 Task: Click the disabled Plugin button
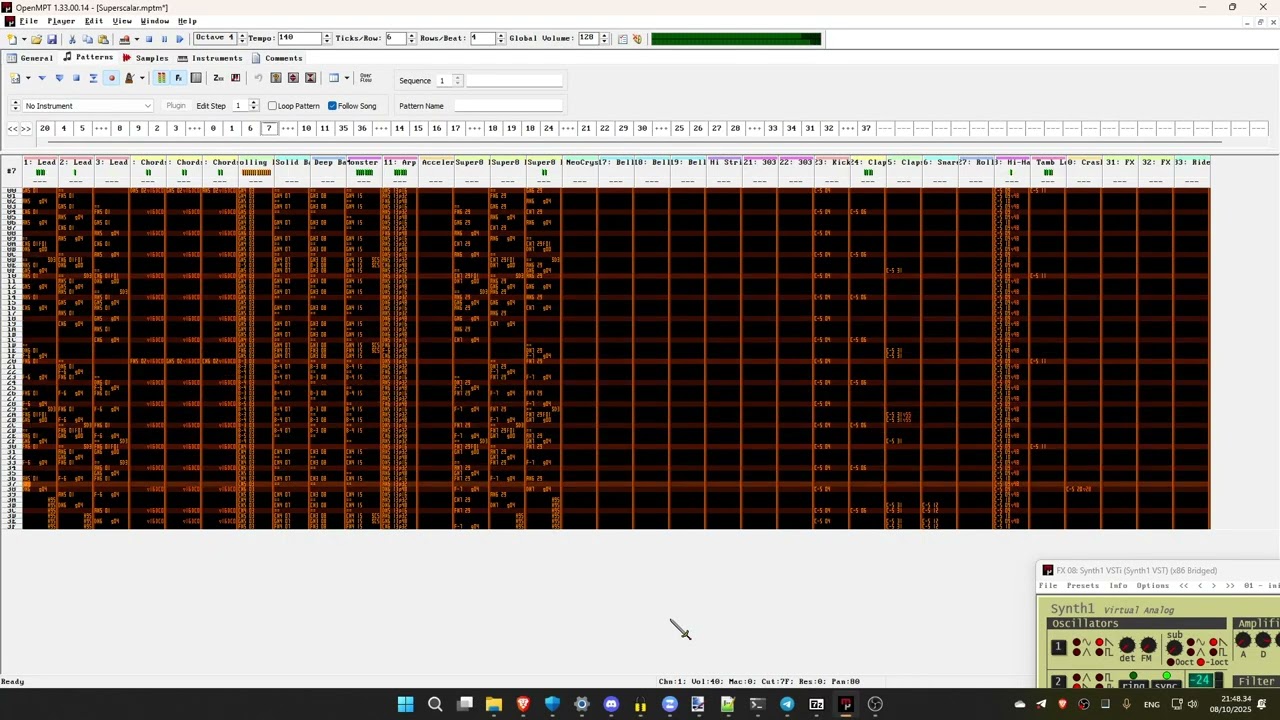pos(176,106)
